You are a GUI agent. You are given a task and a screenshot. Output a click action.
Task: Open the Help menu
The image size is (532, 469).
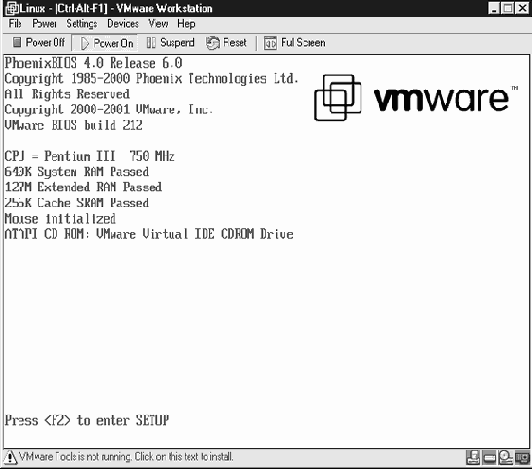pyautogui.click(x=186, y=24)
